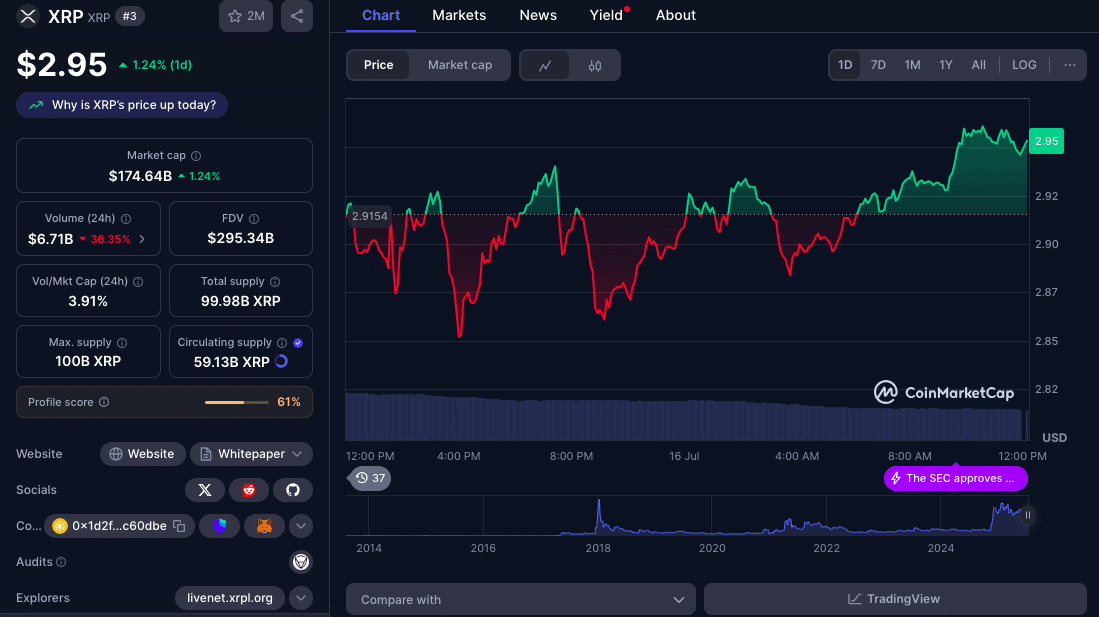Open FDV info icon
The image size is (1099, 617).
[254, 219]
